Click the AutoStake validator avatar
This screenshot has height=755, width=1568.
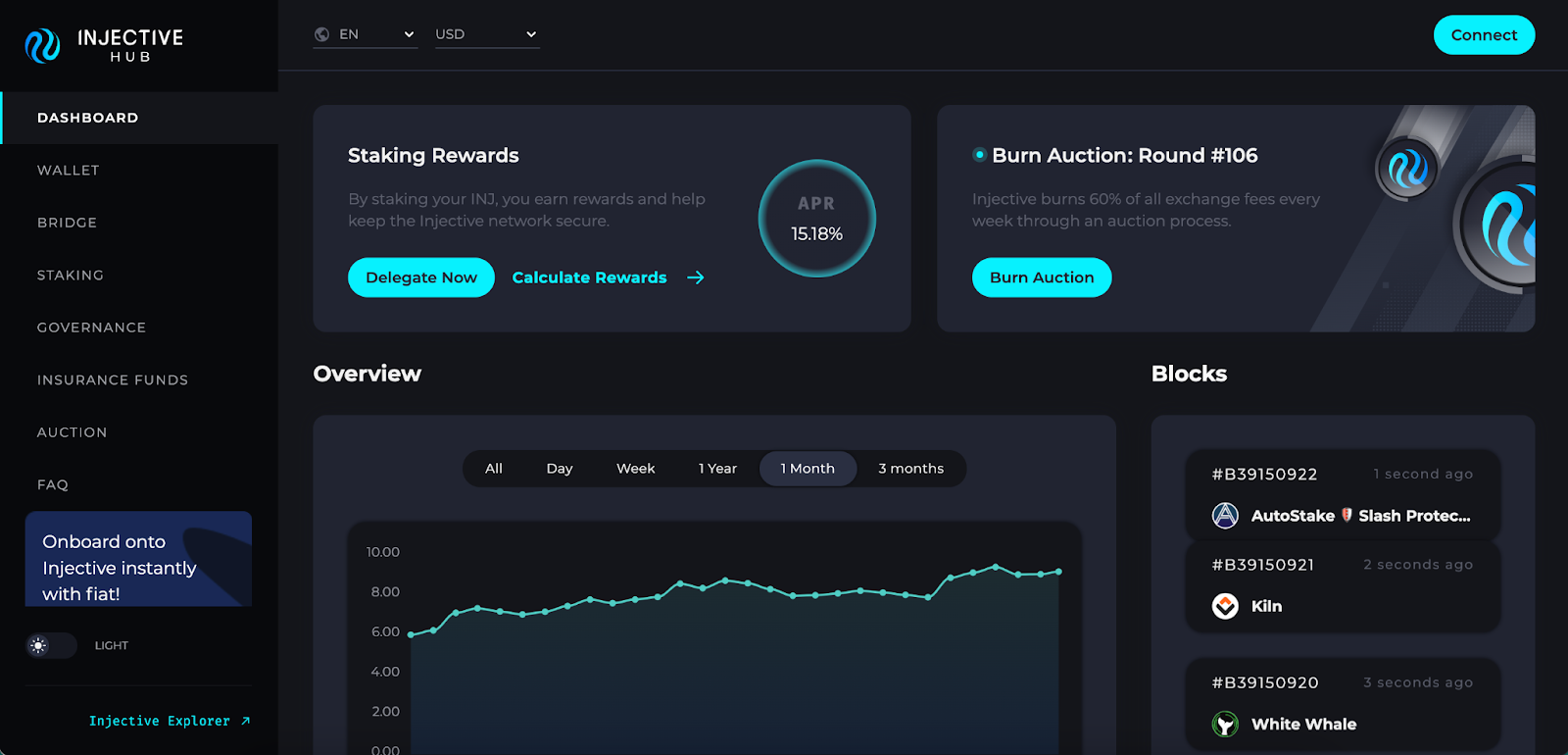click(x=1225, y=516)
